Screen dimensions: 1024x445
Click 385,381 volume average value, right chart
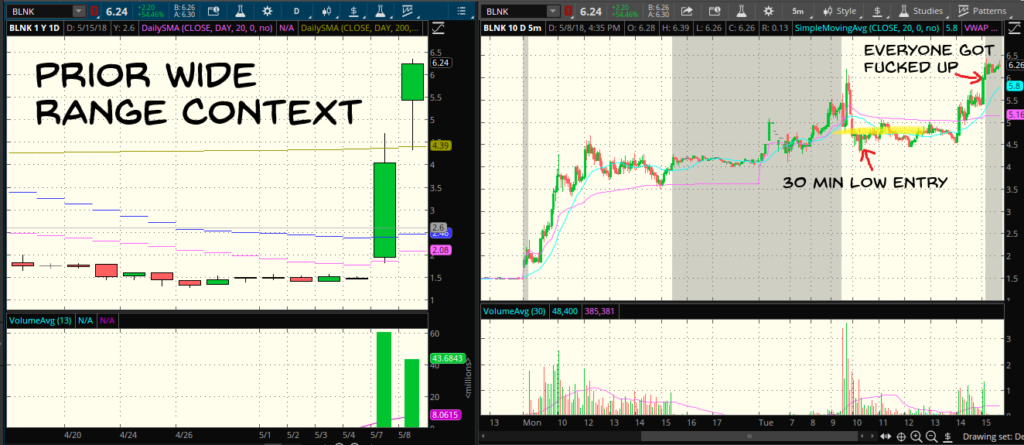pos(602,312)
